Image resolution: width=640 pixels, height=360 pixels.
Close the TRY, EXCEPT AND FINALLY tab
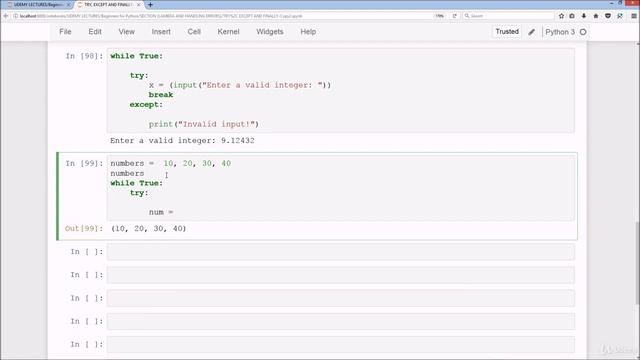click(139, 5)
